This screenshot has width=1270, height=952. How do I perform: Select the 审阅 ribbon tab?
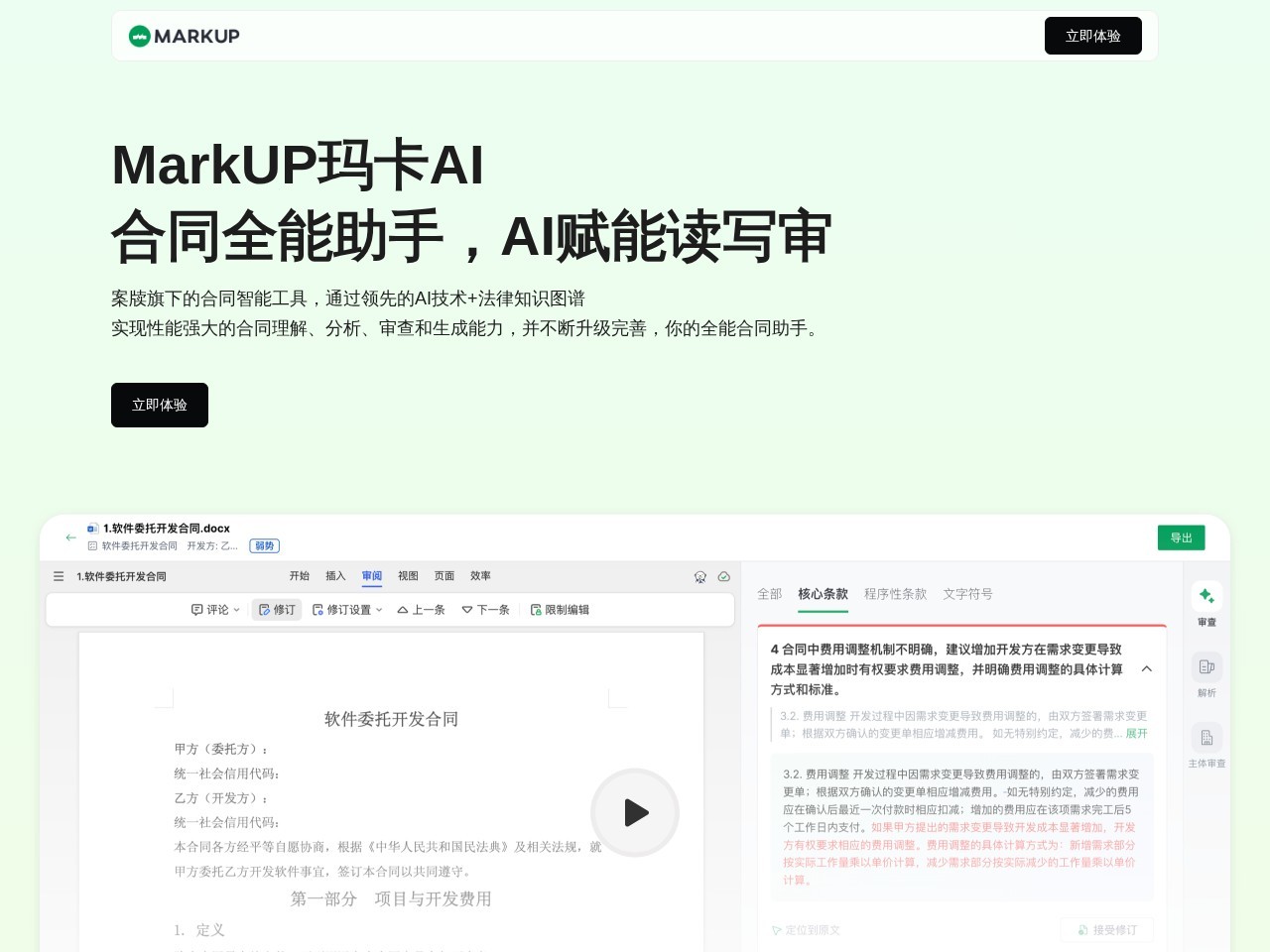point(372,576)
